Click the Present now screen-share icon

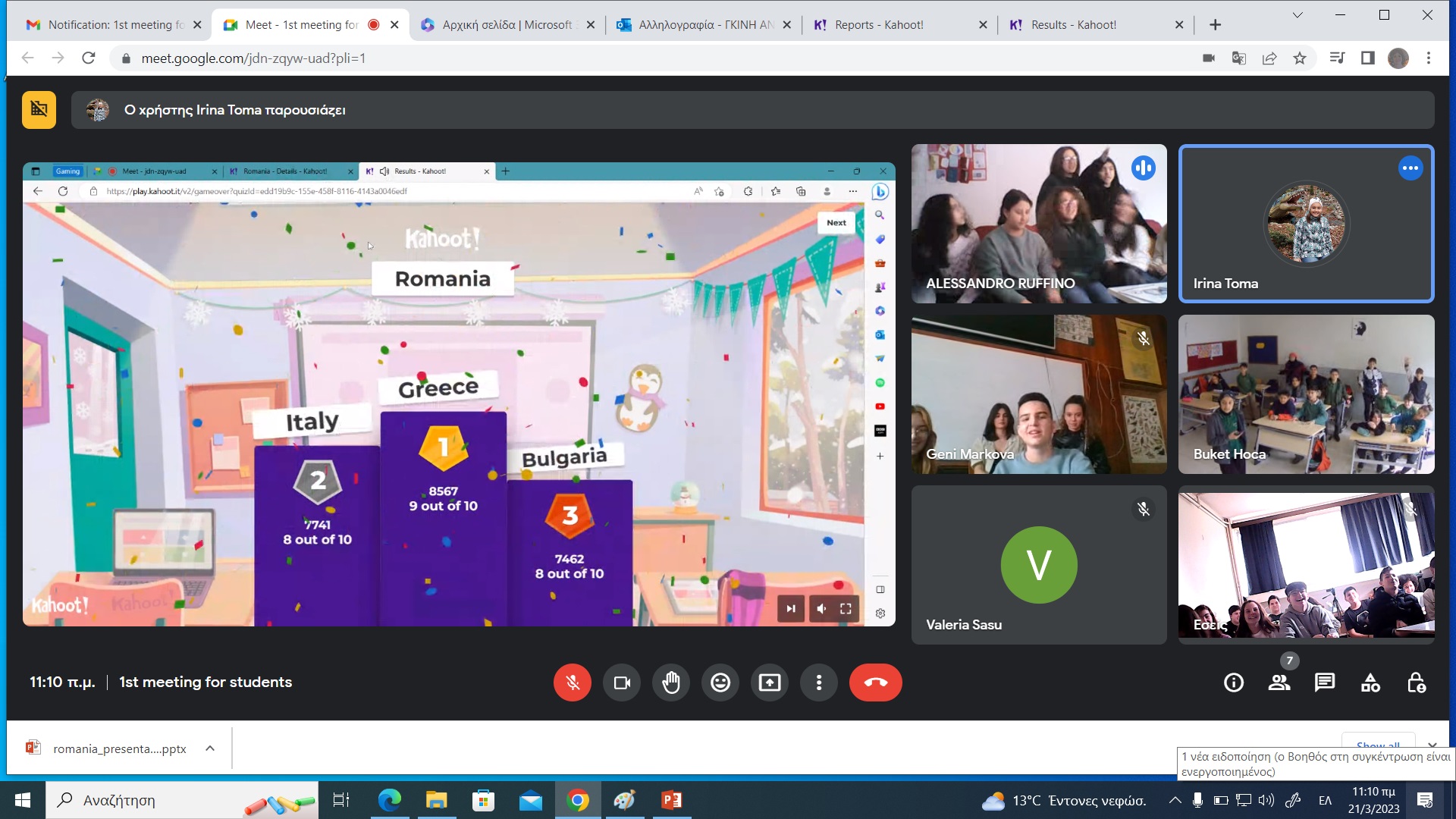770,682
